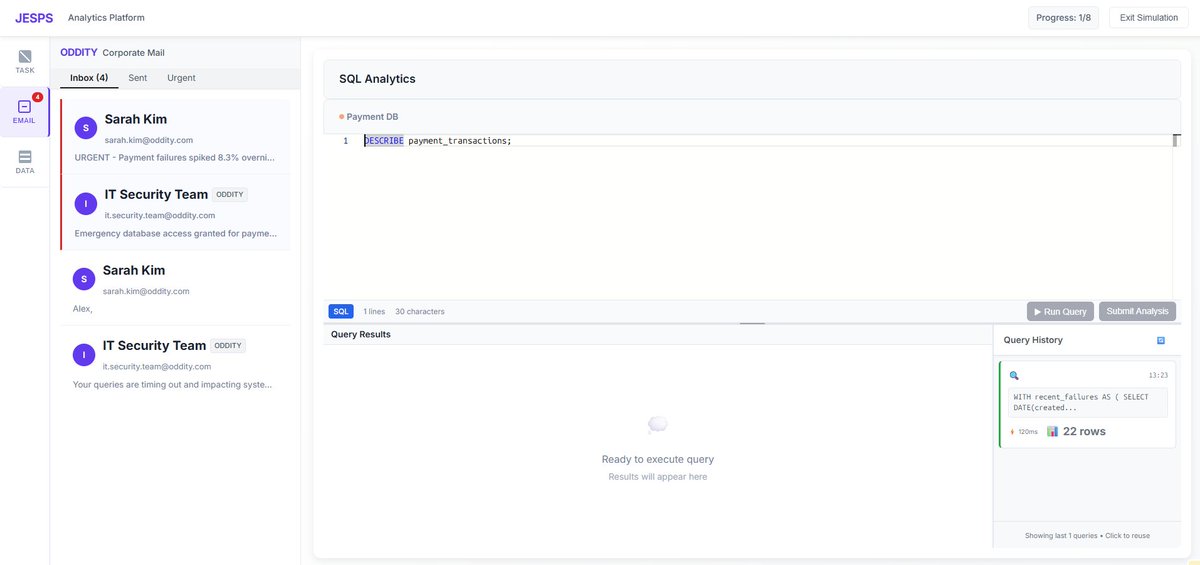Image resolution: width=1200 pixels, height=565 pixels.
Task: Click the JESPS logo
Action: [34, 18]
